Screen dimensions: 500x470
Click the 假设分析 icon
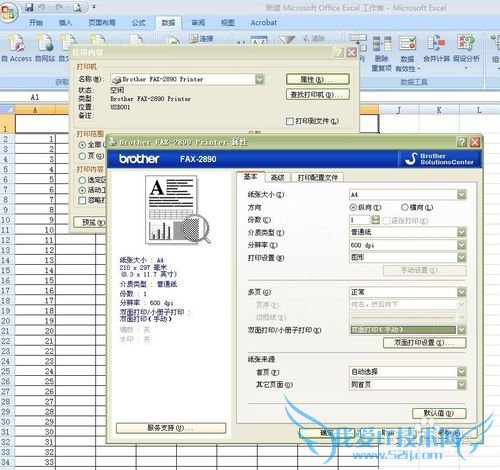tap(466, 52)
